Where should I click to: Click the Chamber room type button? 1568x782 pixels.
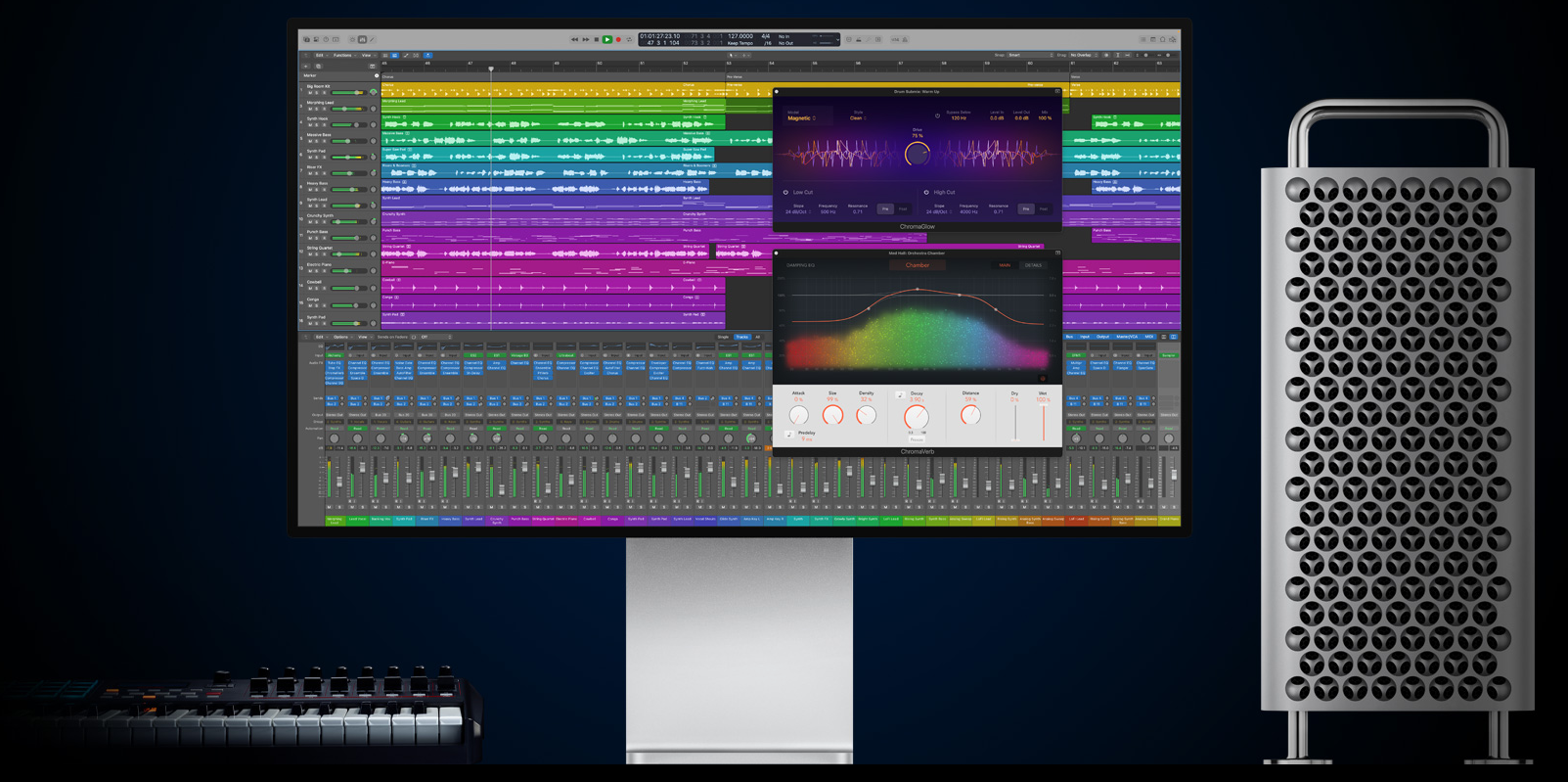(x=918, y=265)
